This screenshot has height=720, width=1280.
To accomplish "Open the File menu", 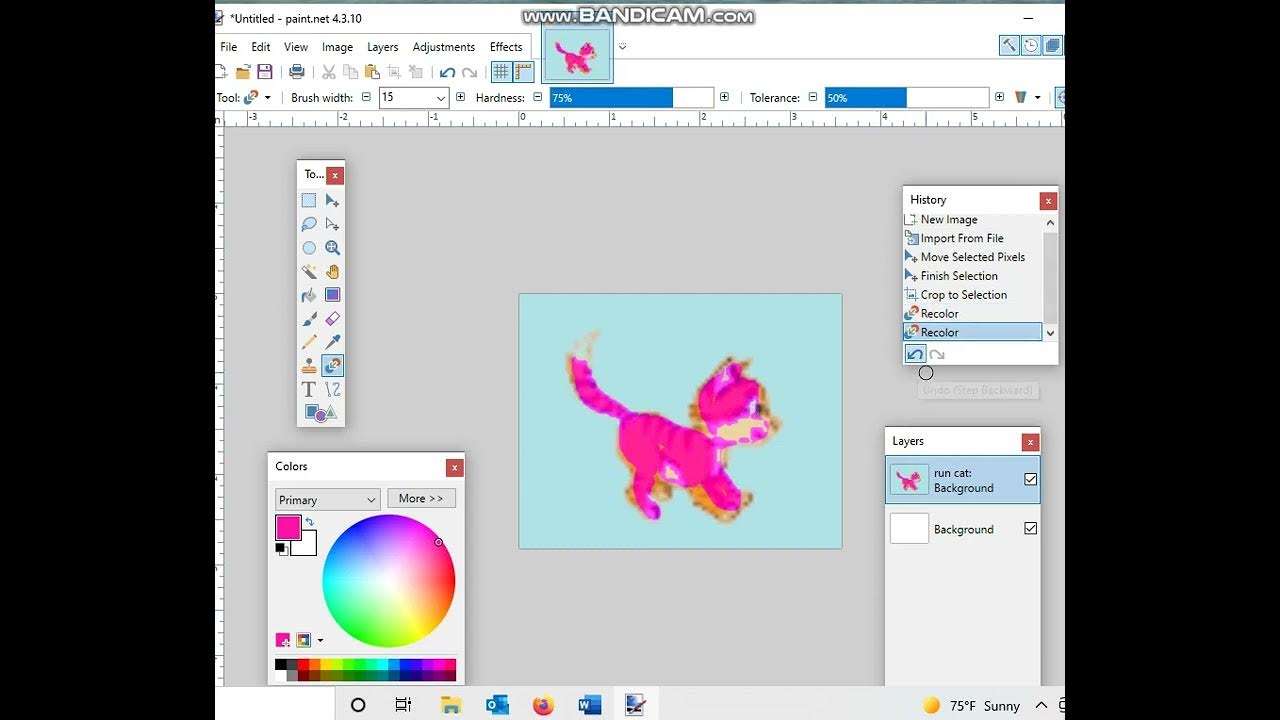I will (229, 47).
